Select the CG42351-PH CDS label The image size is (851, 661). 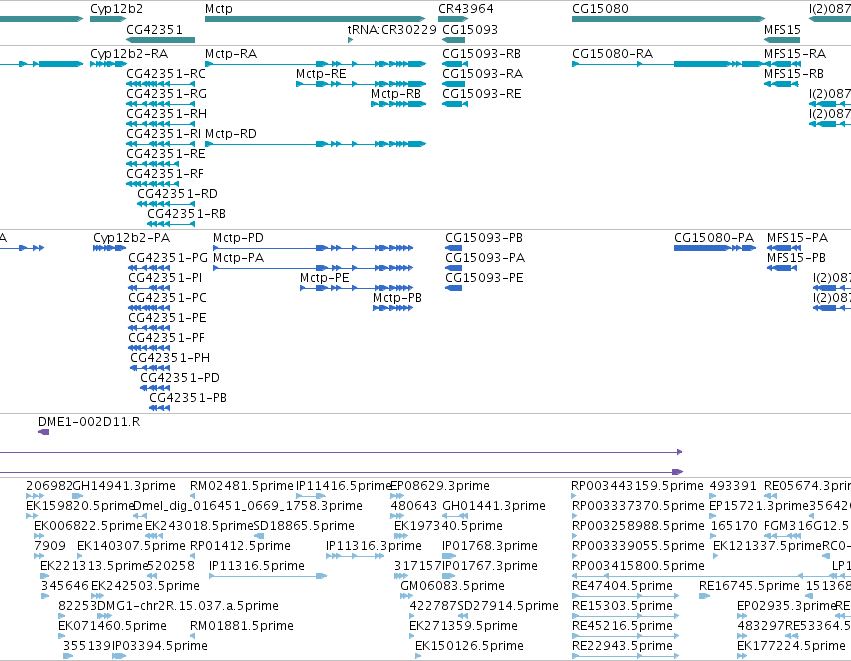tap(170, 358)
